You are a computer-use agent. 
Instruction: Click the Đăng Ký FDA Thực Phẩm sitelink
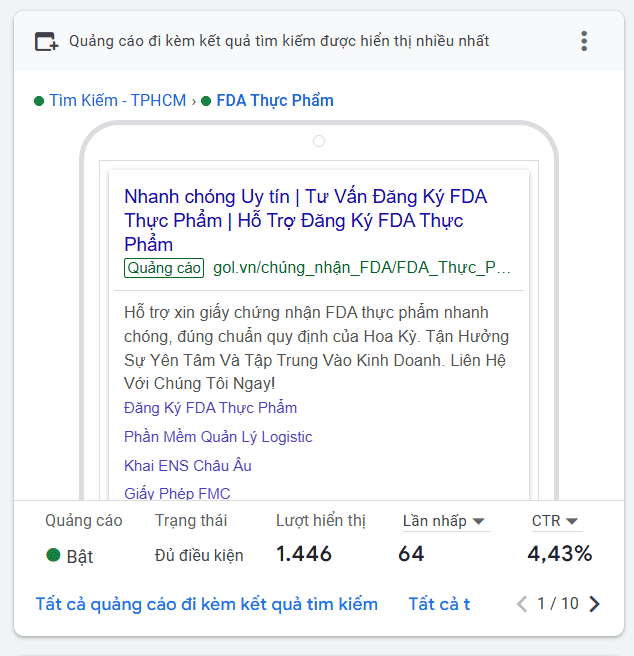click(x=210, y=408)
